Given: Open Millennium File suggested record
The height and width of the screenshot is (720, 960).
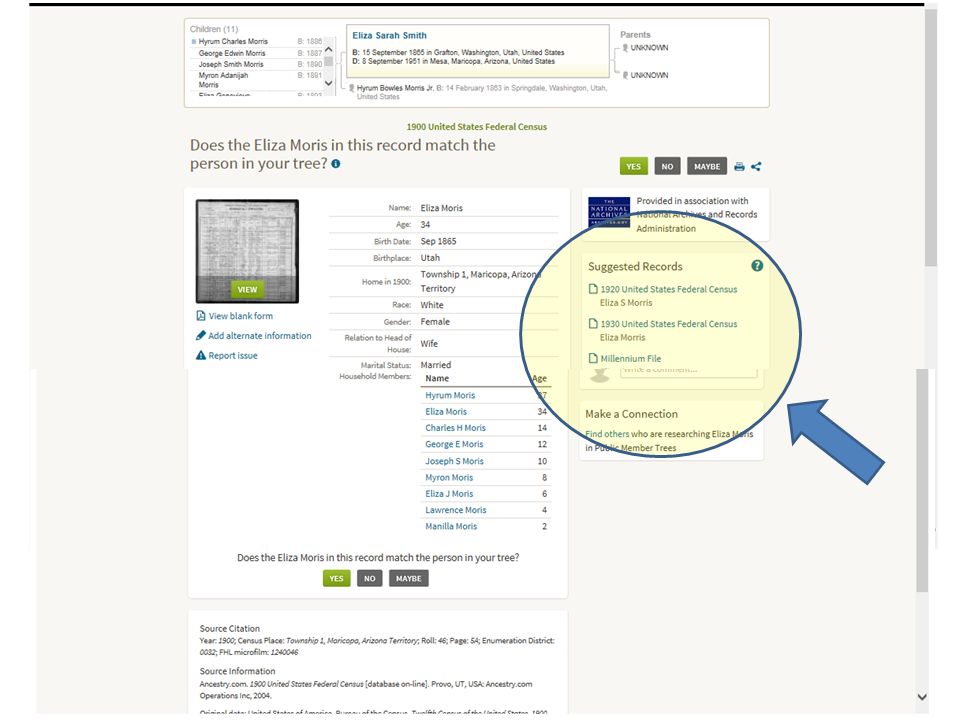Looking at the screenshot, I should [x=631, y=359].
